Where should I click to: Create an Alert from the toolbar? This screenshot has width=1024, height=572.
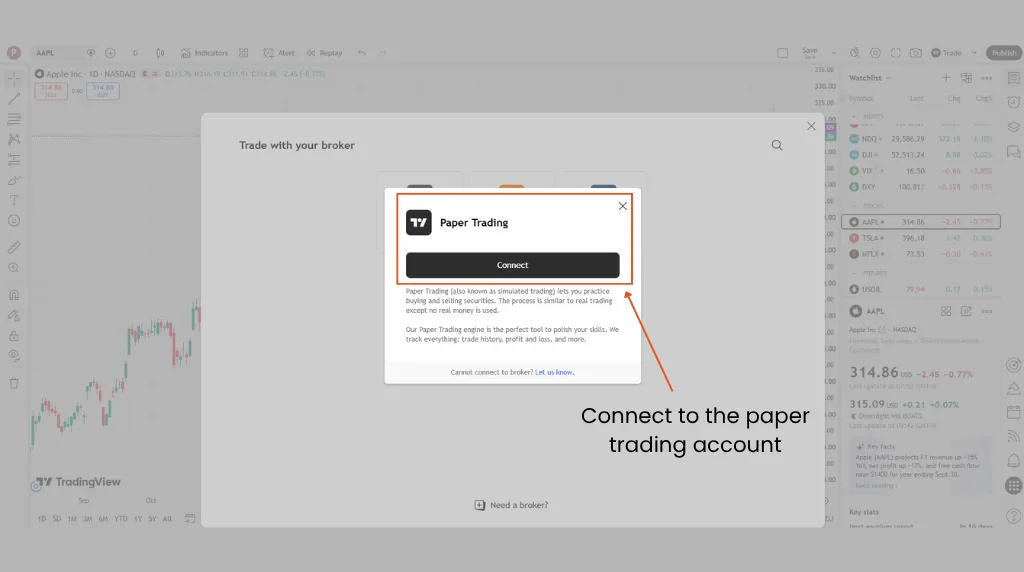tap(279, 53)
